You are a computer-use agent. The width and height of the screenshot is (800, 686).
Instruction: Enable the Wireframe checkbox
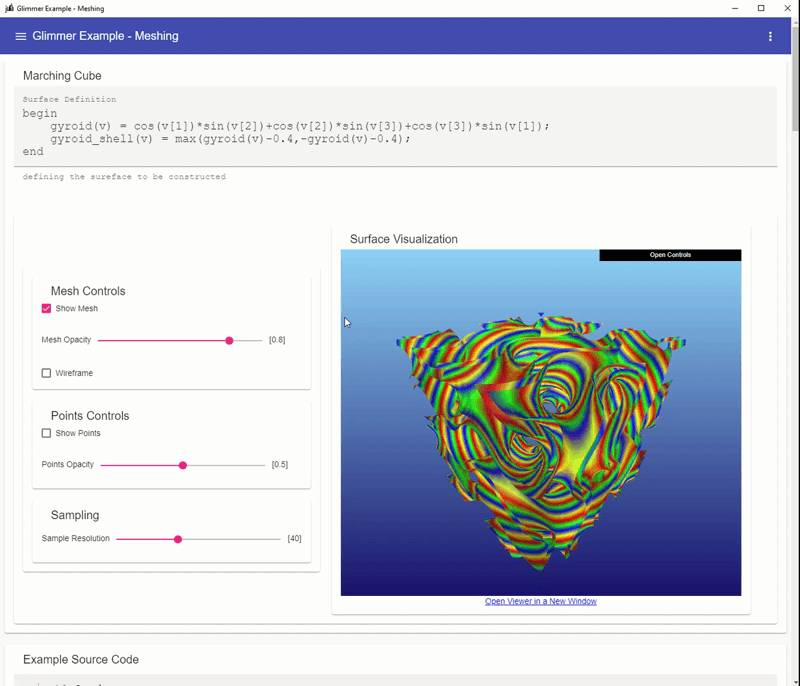pyautogui.click(x=46, y=373)
